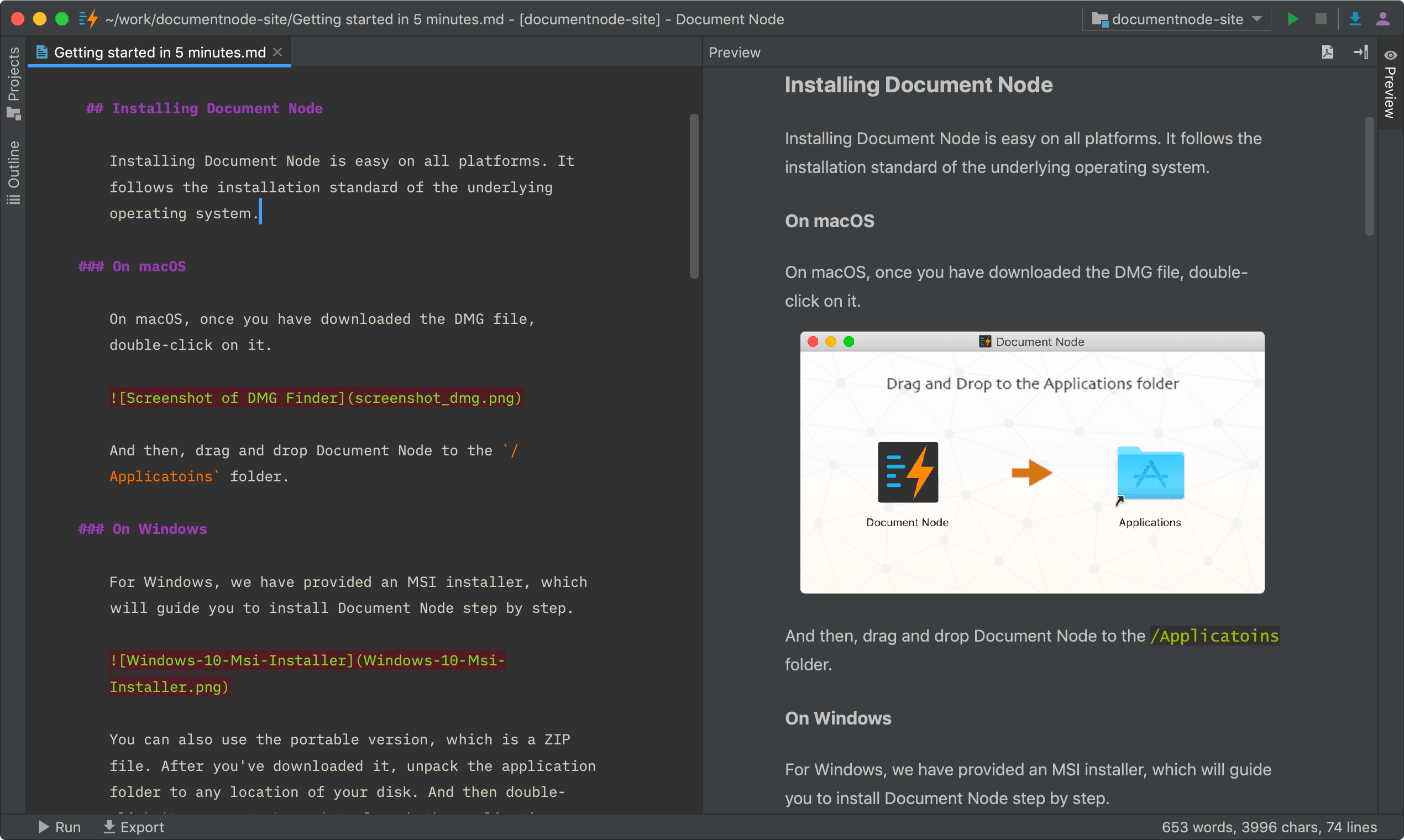Click the file icon on the editor tab
1404x840 pixels.
pyautogui.click(x=41, y=52)
